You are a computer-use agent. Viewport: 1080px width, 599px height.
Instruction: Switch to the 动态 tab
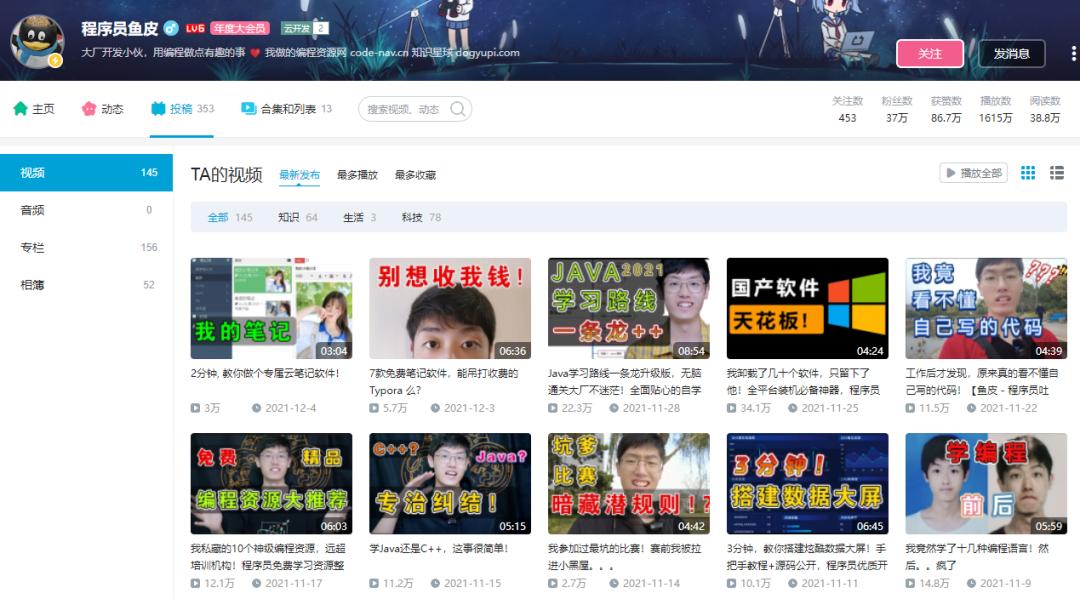(102, 109)
